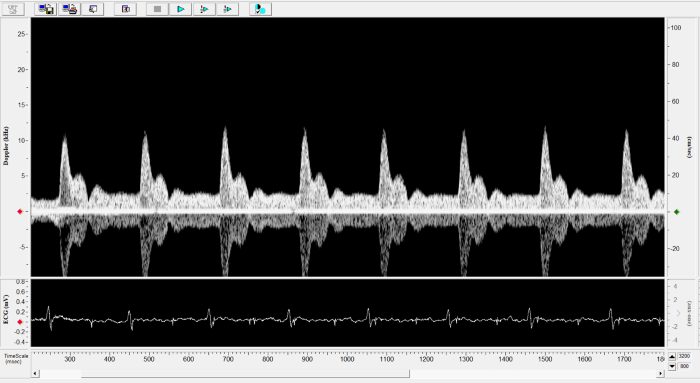Click the red diamond ECG baseline marker
Viewport: 700px width, 383px height.
pos(20,322)
